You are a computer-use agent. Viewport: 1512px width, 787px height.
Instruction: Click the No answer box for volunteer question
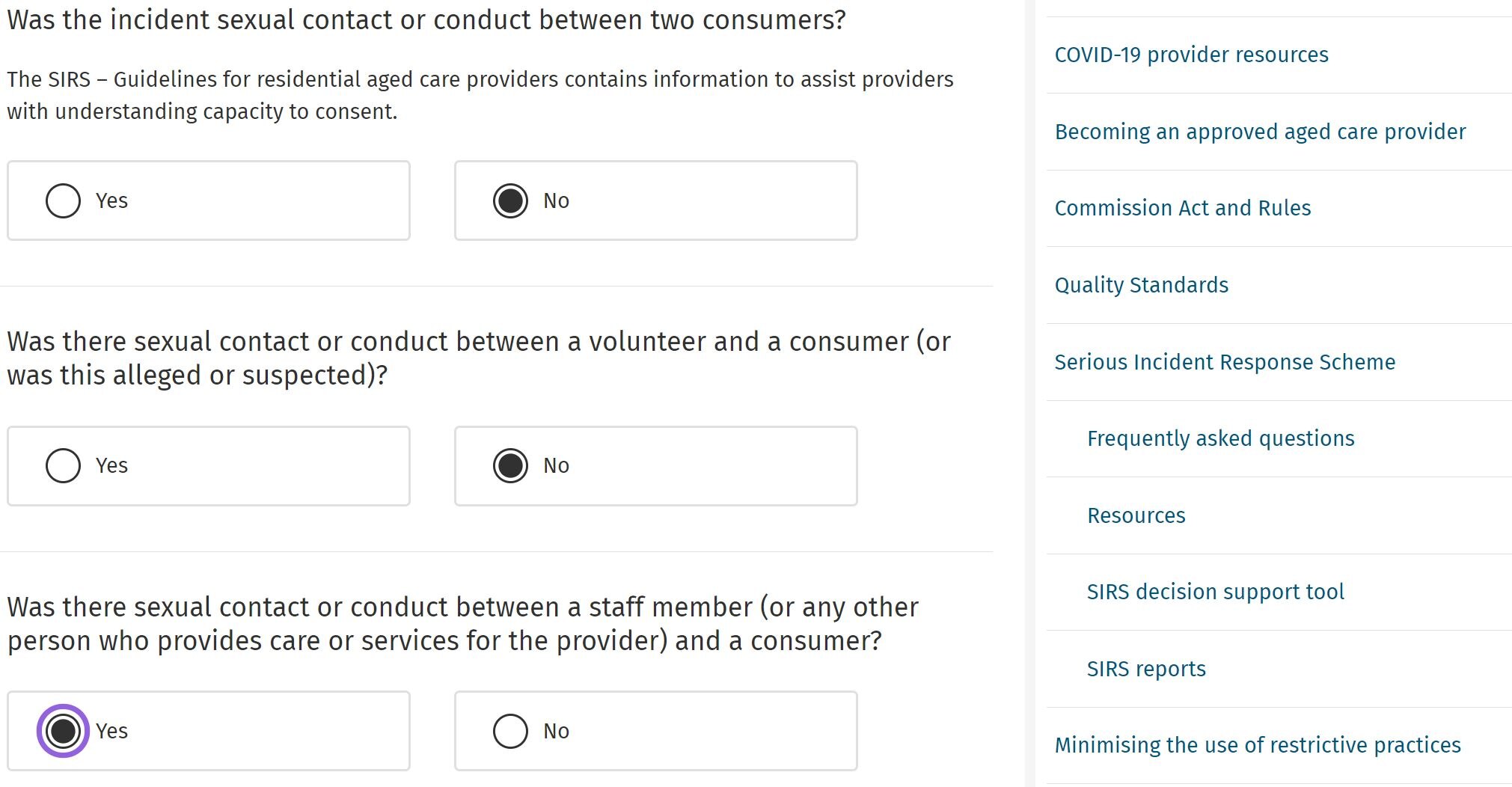(655, 465)
